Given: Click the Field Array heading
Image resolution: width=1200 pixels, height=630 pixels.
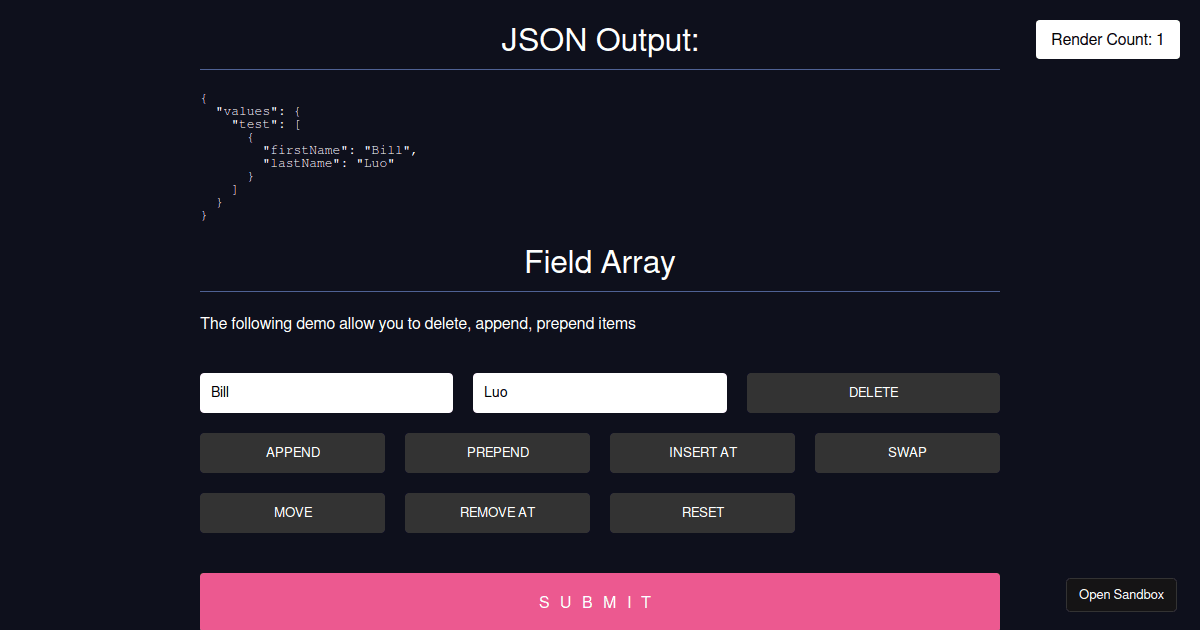Looking at the screenshot, I should [x=600, y=262].
